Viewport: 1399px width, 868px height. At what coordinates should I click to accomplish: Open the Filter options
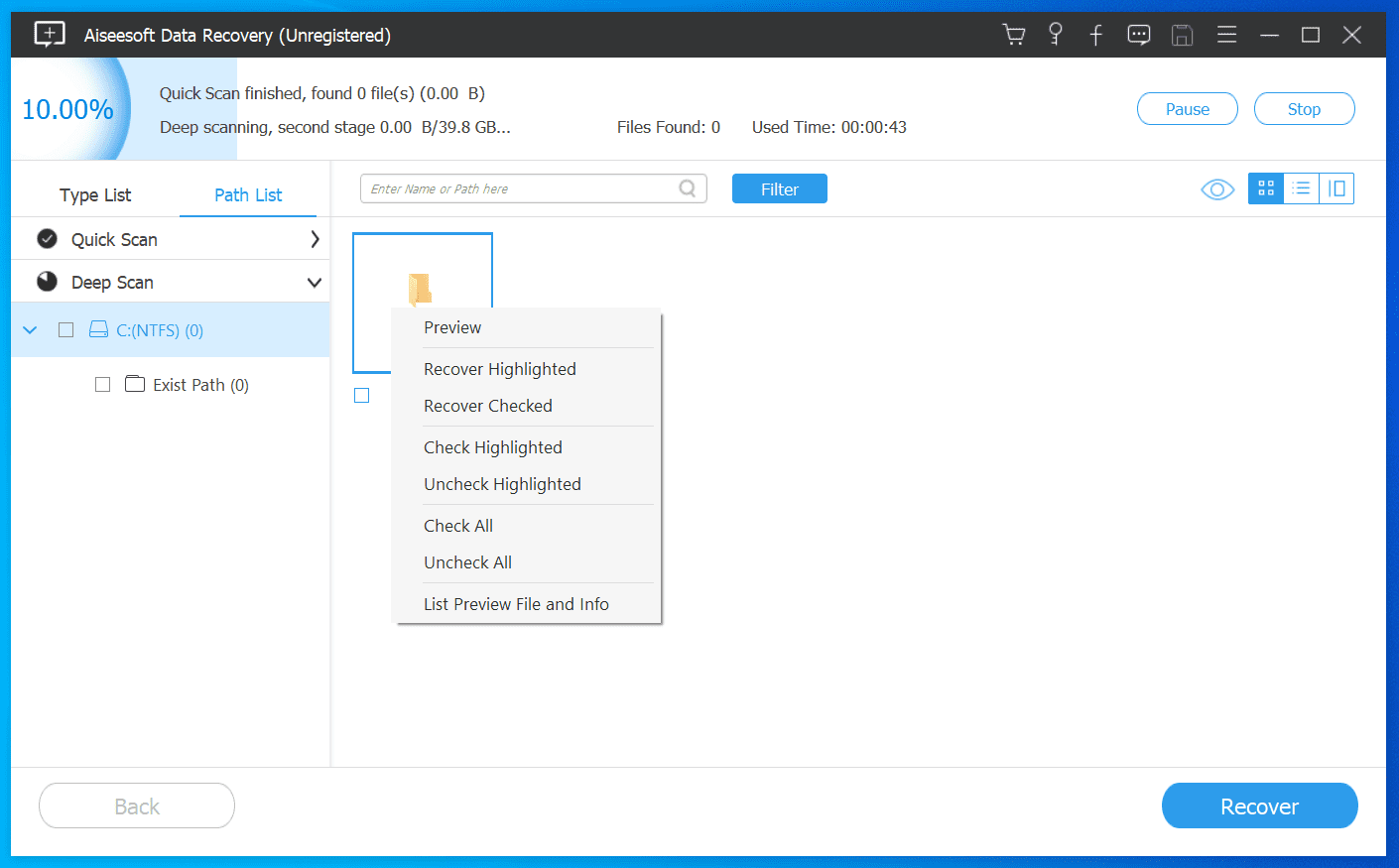click(780, 188)
